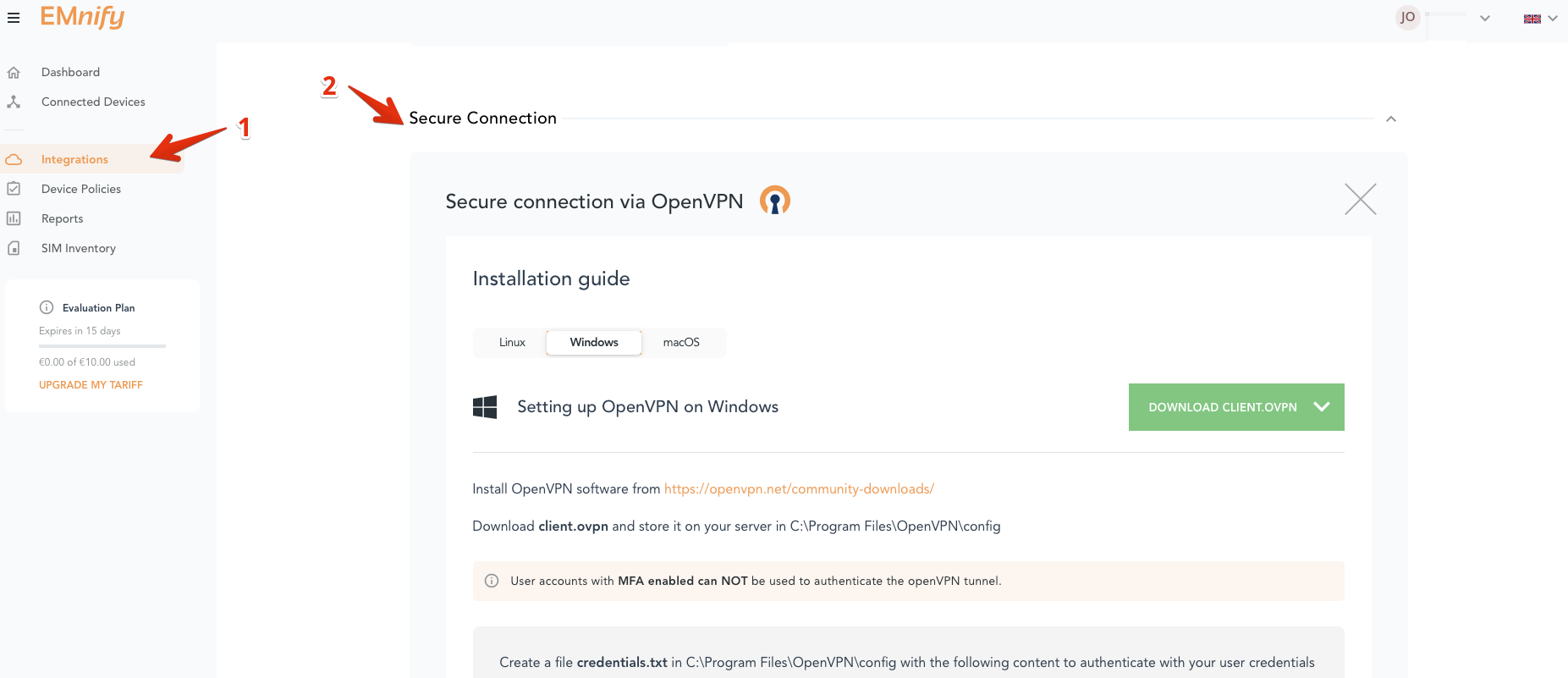The height and width of the screenshot is (678, 1568).
Task: Click the Reports chart icon
Action: pyautogui.click(x=14, y=219)
